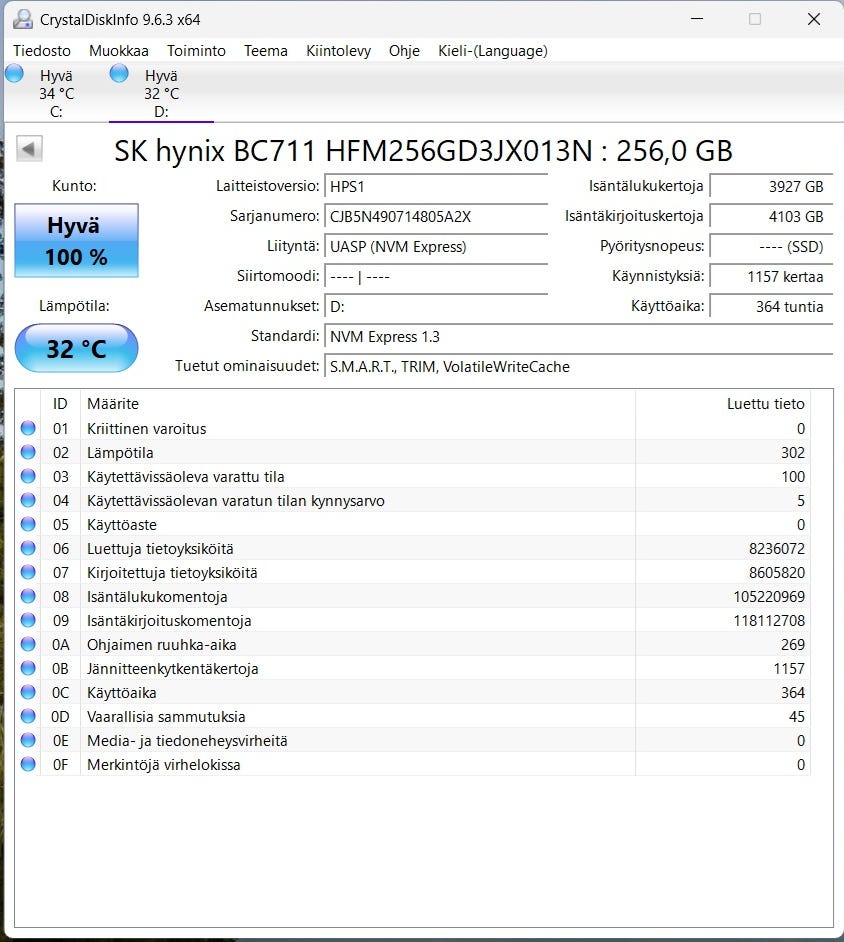Screen dimensions: 844x942
Task: Click the status orb for Isäntäkirjoituskomentoja
Action: (x=28, y=621)
